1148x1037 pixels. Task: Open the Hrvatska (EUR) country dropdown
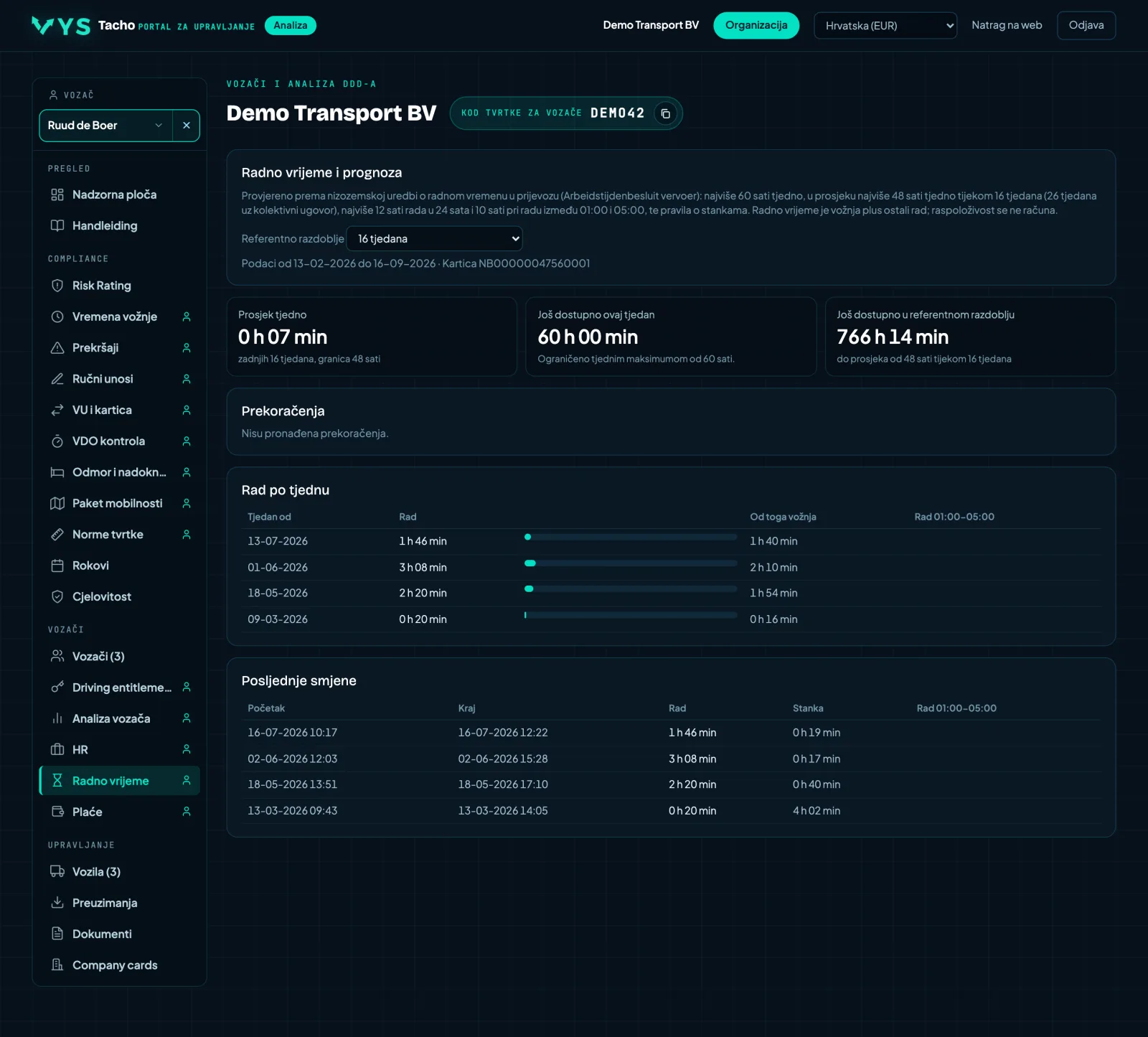coord(885,26)
